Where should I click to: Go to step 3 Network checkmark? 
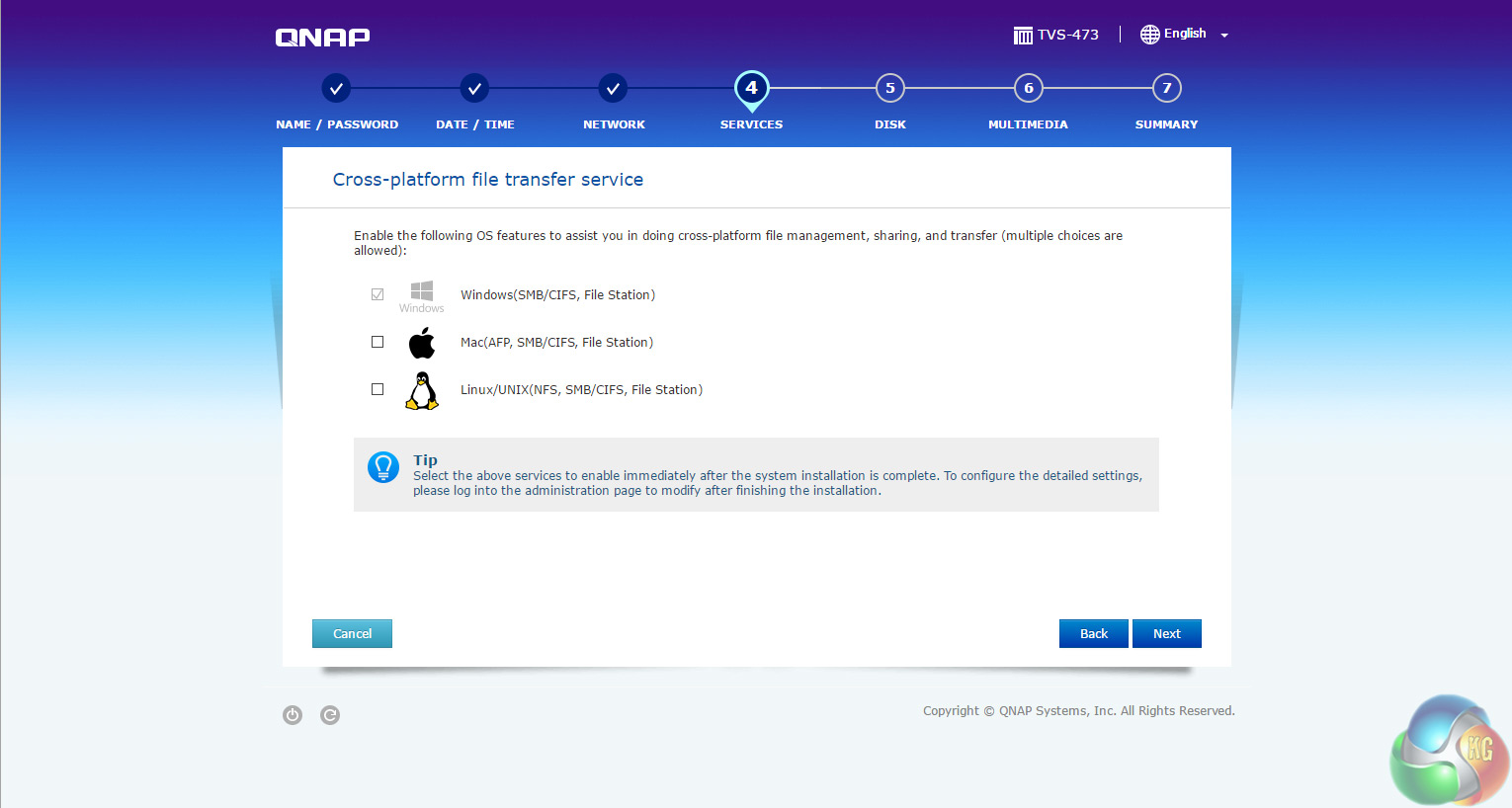point(613,88)
